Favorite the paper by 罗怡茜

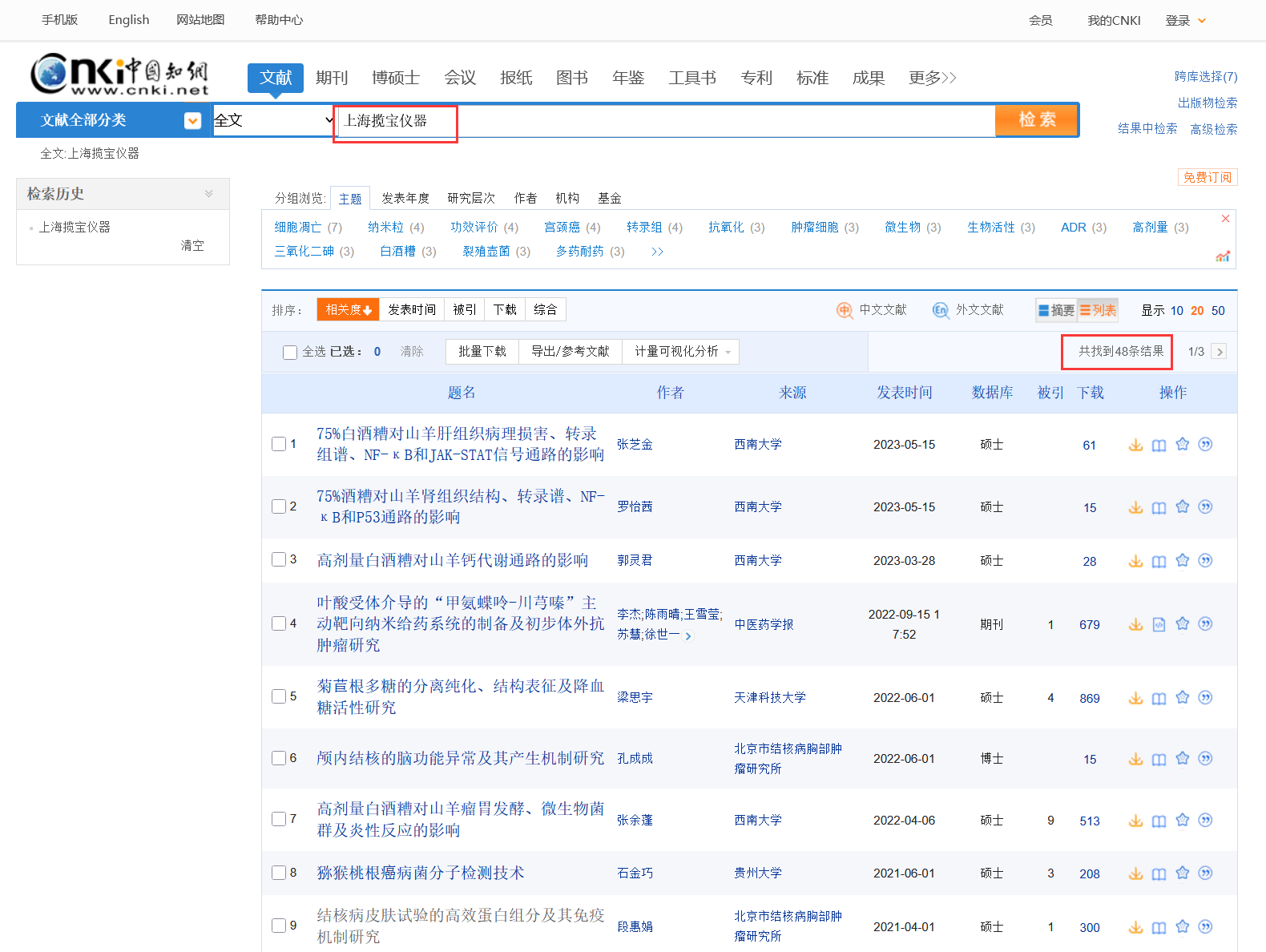1182,506
